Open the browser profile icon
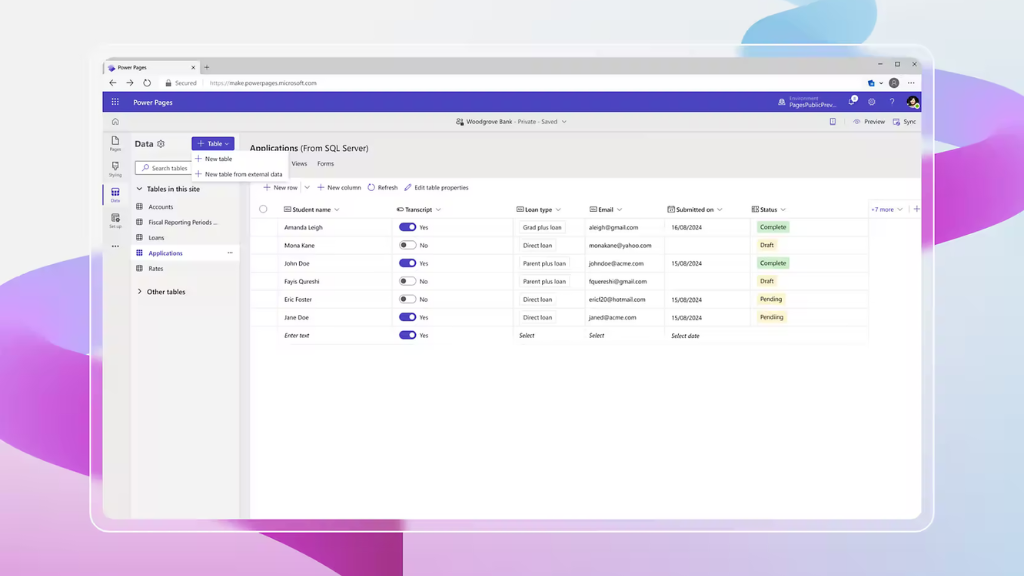This screenshot has width=1024, height=576. click(x=894, y=83)
